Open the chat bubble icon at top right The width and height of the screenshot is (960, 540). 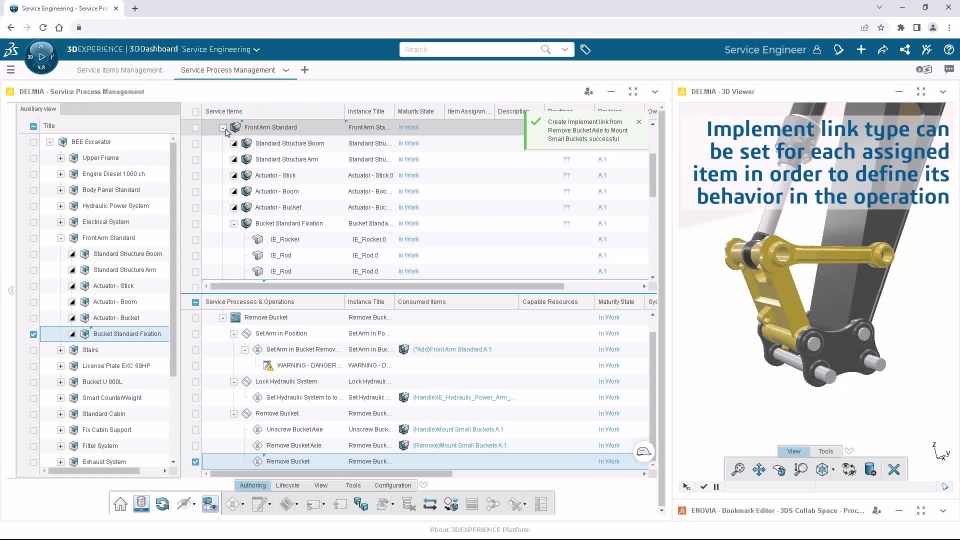(948, 70)
